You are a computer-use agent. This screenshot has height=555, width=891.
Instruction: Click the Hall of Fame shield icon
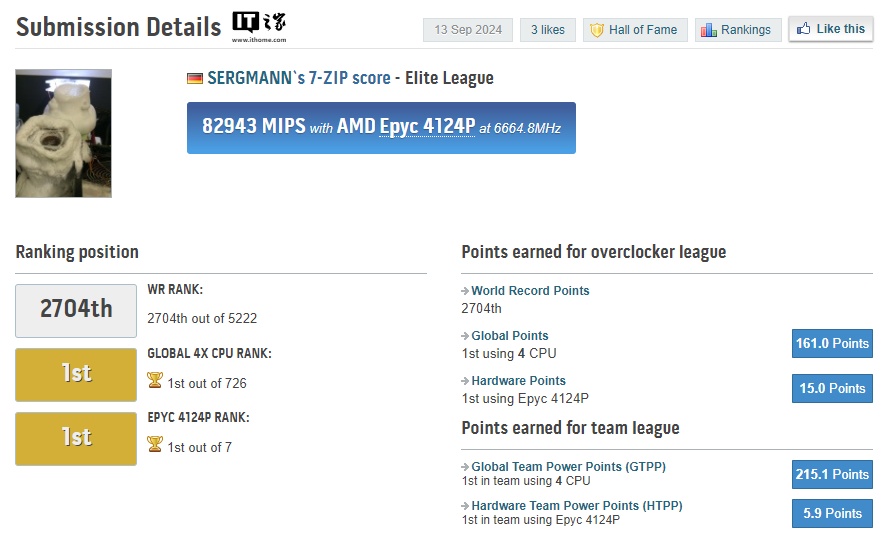[597, 30]
